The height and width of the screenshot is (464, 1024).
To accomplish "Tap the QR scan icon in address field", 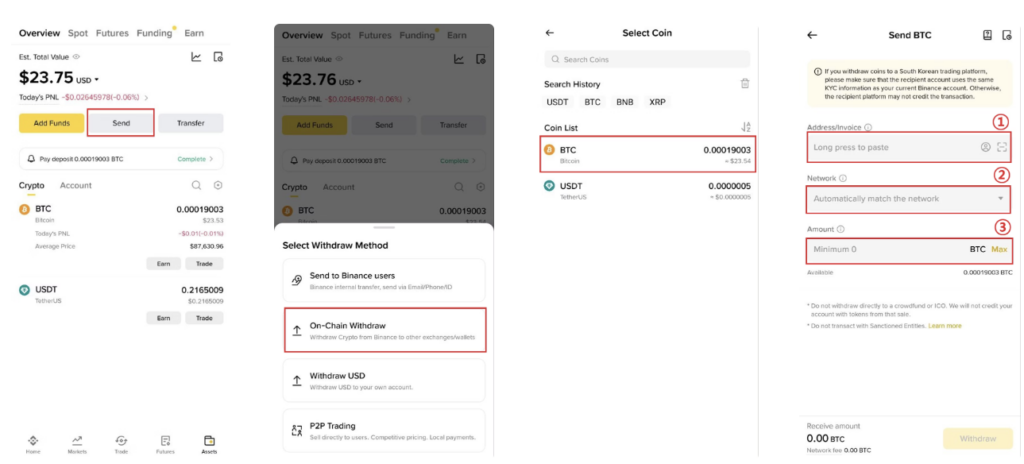I will (1001, 147).
